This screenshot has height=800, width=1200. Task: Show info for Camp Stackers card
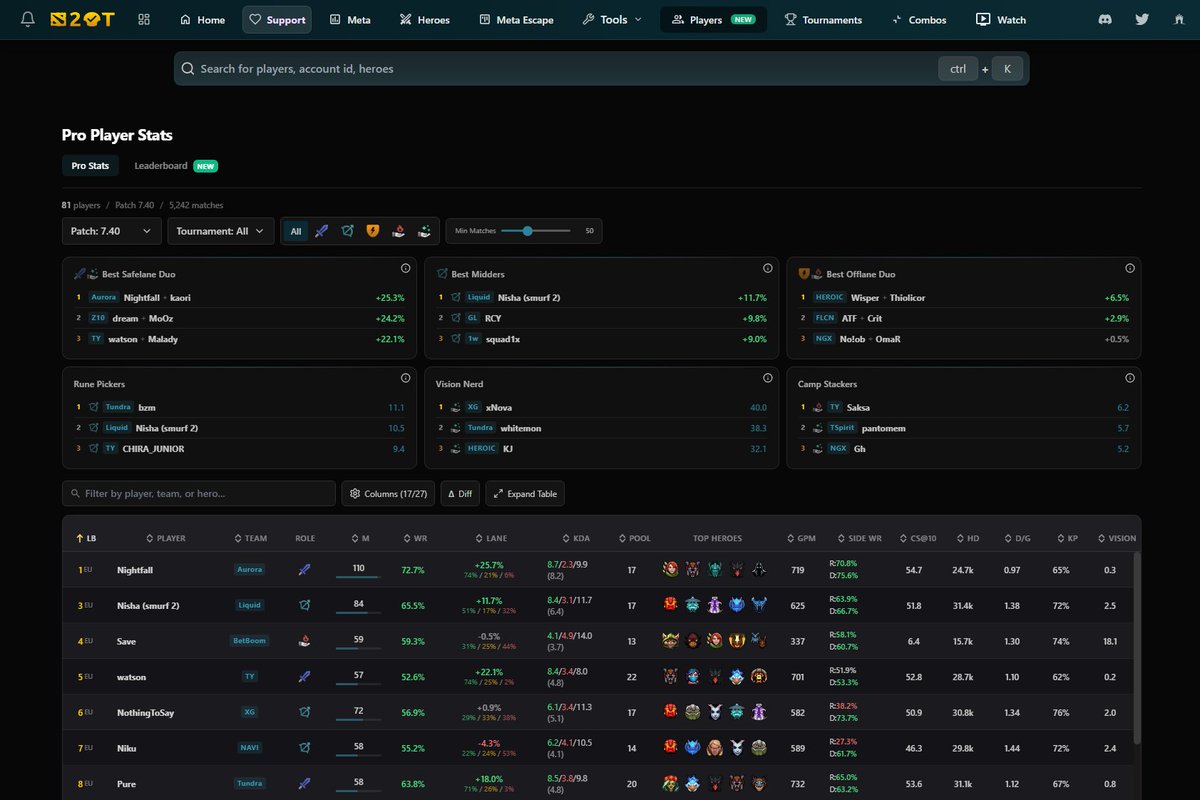(x=1129, y=378)
